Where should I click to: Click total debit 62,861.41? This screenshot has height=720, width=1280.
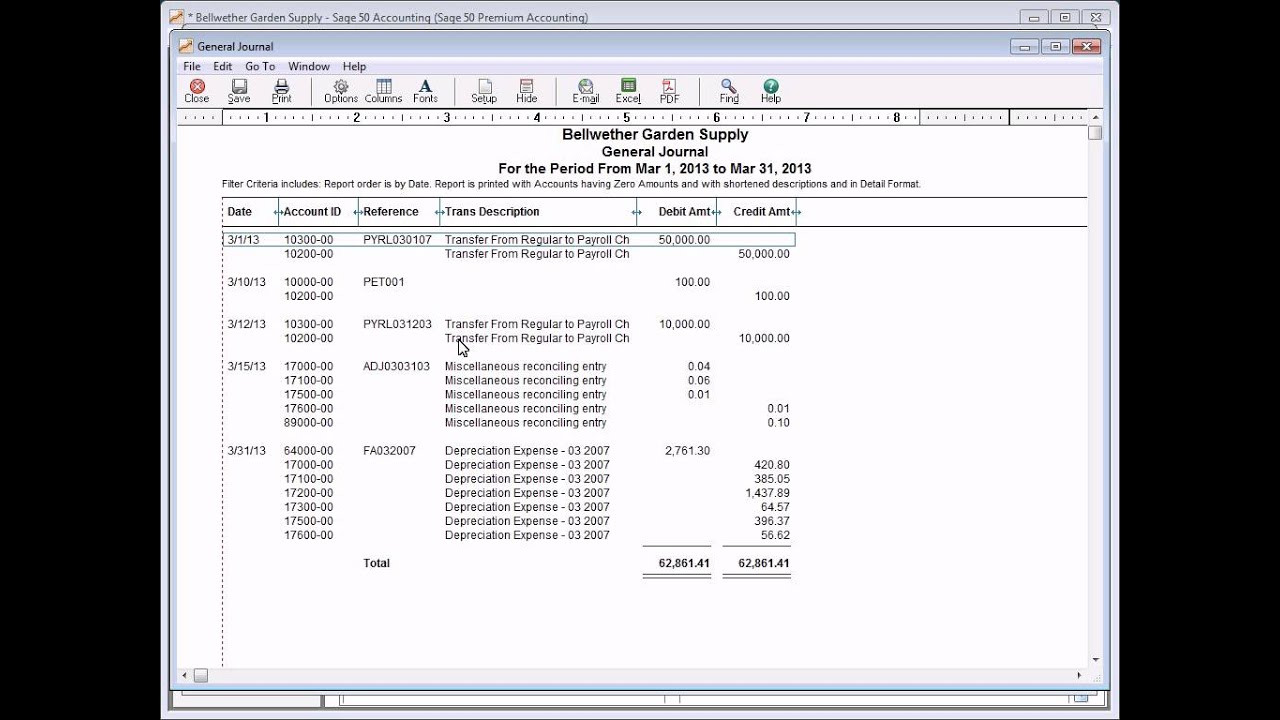[684, 563]
